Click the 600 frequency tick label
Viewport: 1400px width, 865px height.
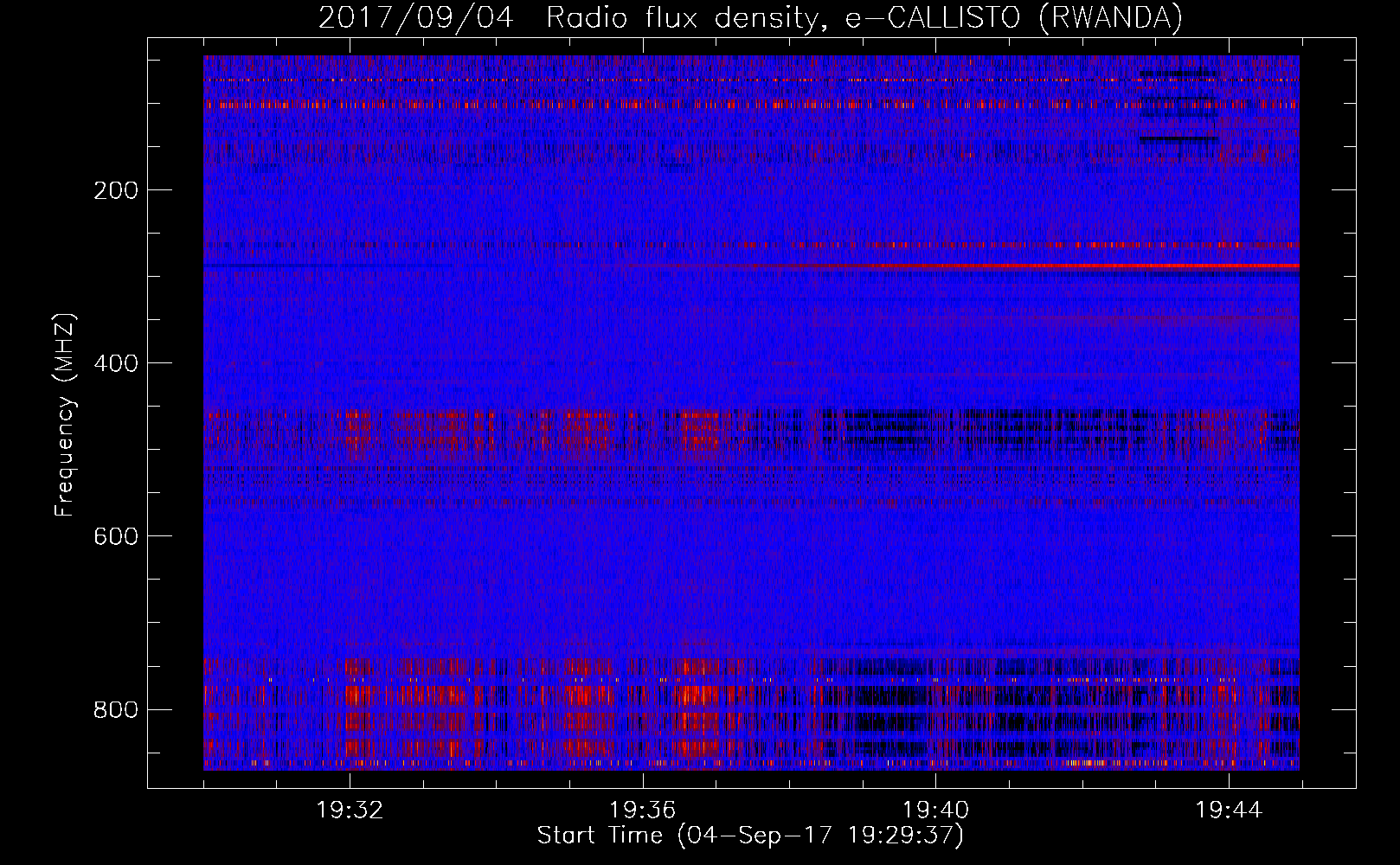[116, 536]
